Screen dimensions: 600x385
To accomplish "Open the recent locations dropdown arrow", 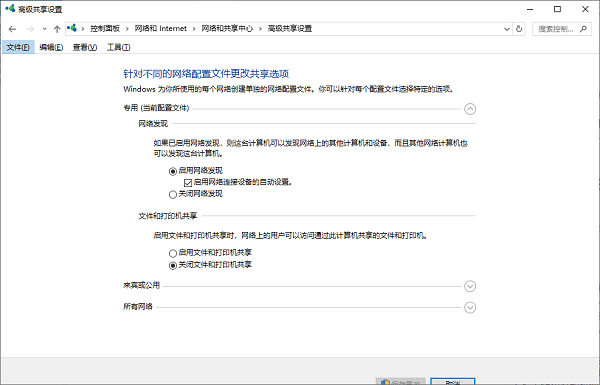I will 44,29.
